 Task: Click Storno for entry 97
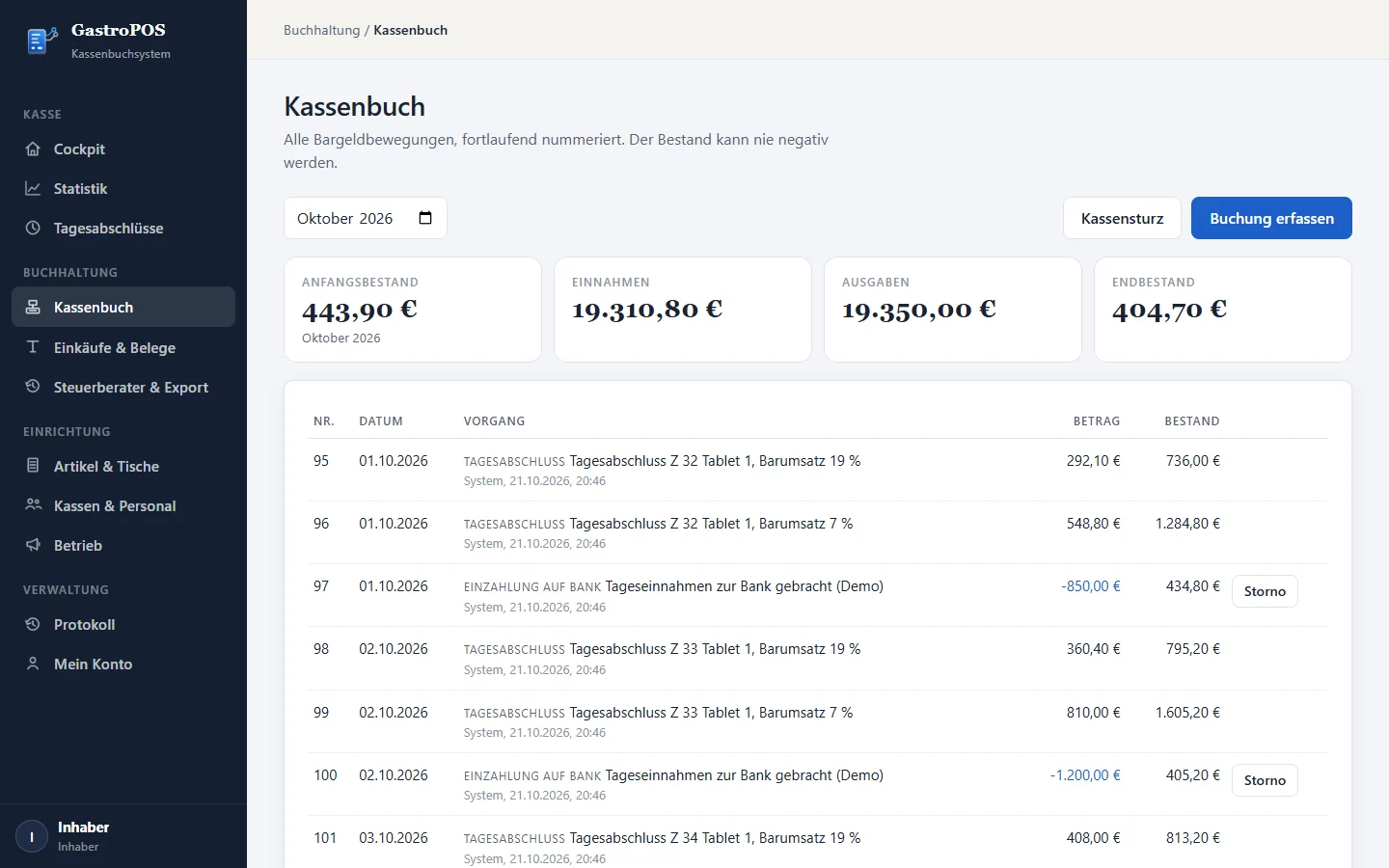pos(1265,591)
